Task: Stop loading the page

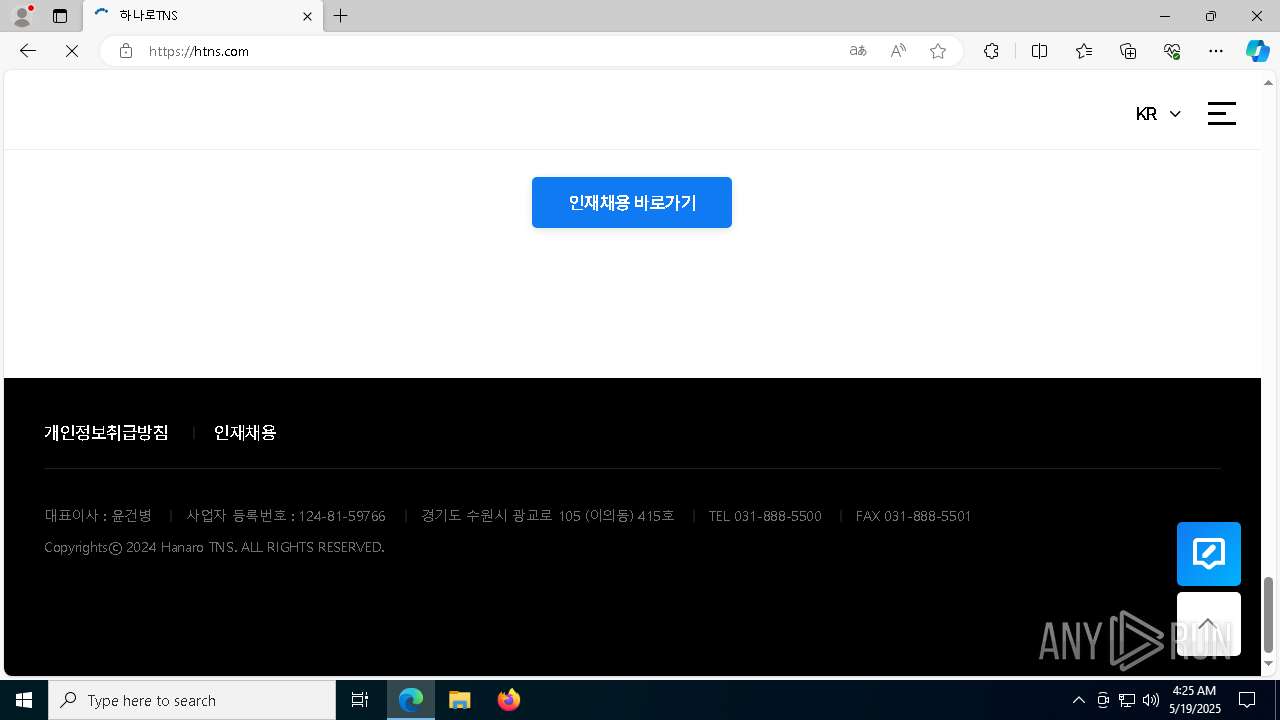Action: click(x=72, y=51)
